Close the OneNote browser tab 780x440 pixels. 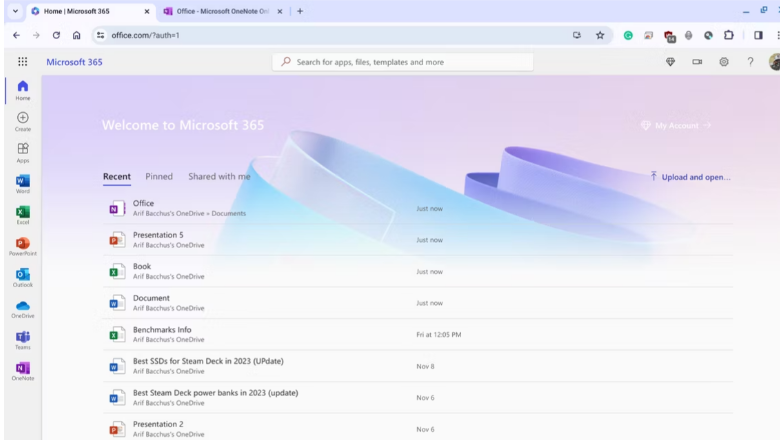coord(280,11)
